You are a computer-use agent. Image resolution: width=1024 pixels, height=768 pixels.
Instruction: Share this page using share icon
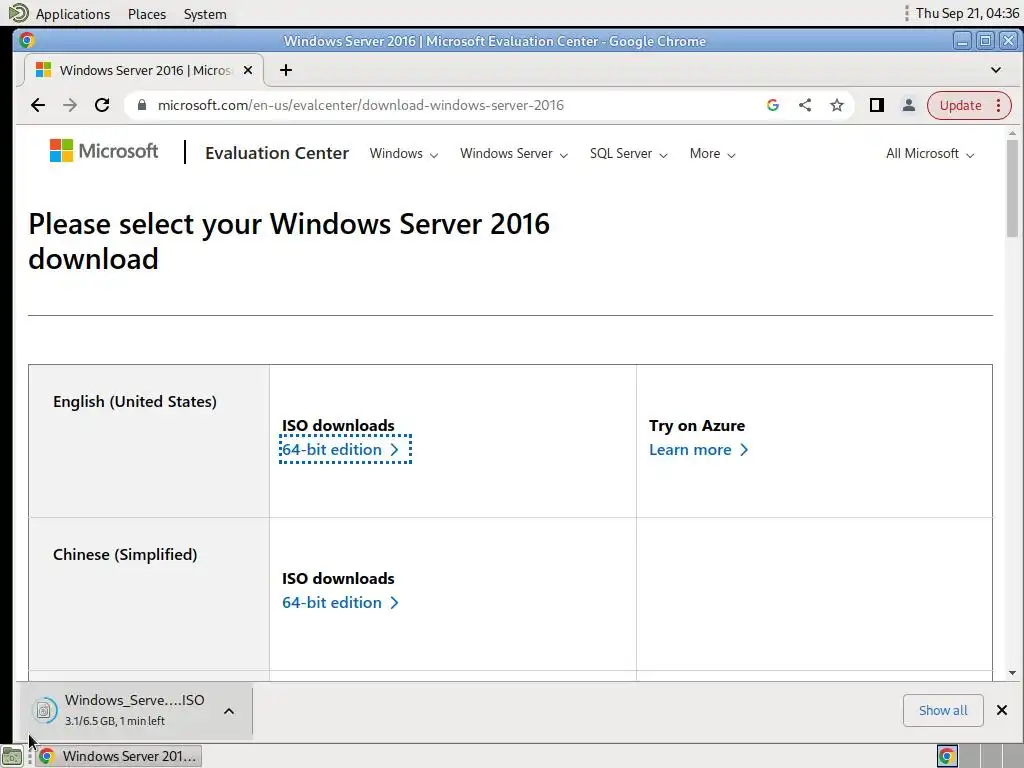click(x=805, y=105)
